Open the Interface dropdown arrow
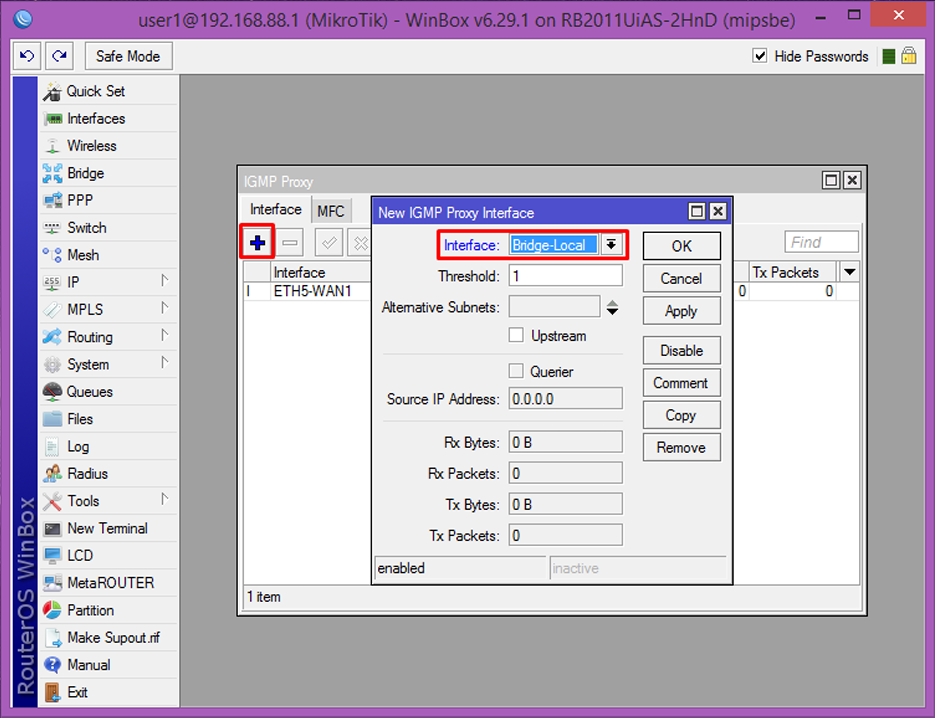The image size is (943, 726). [x=611, y=245]
